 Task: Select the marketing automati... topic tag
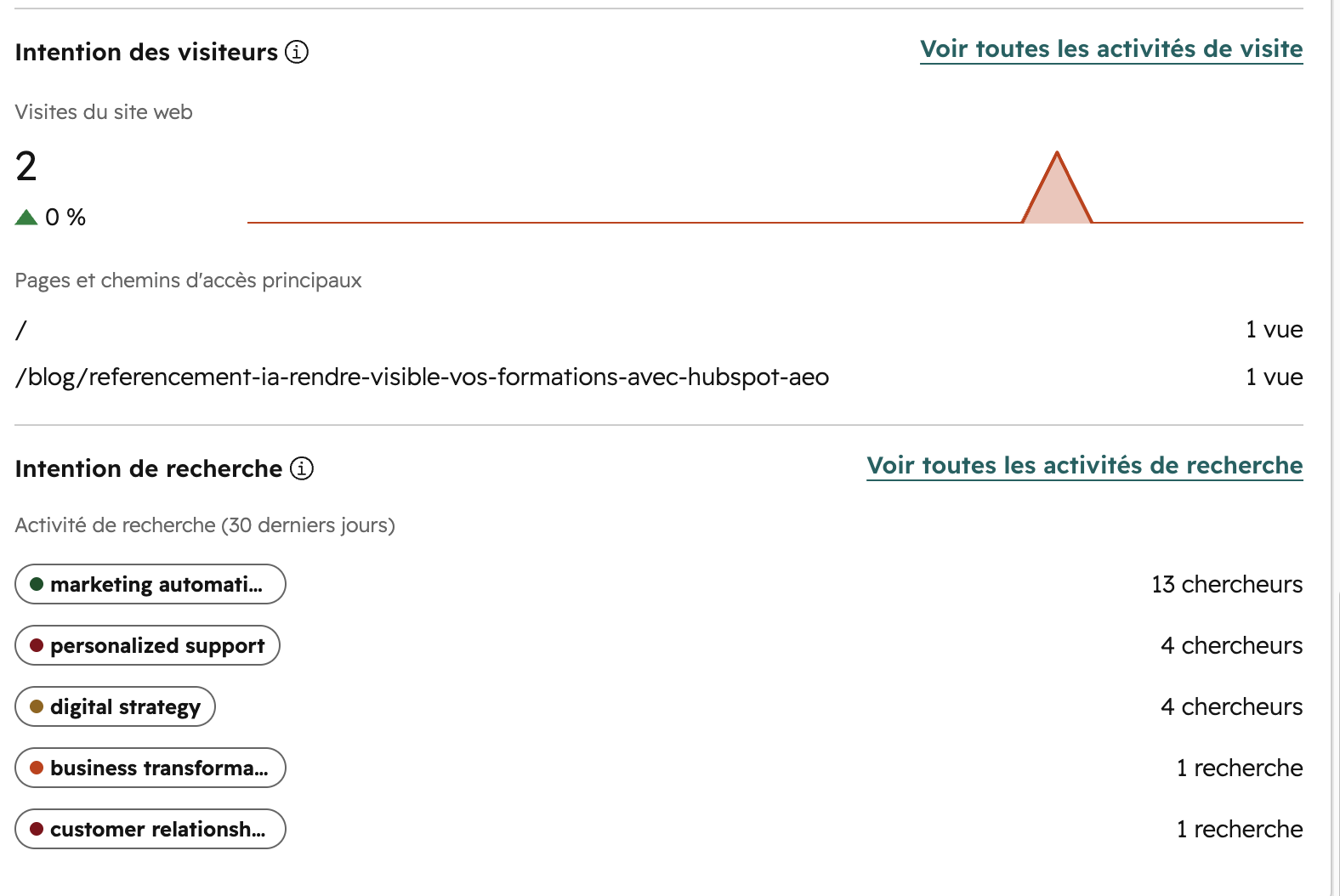(150, 584)
